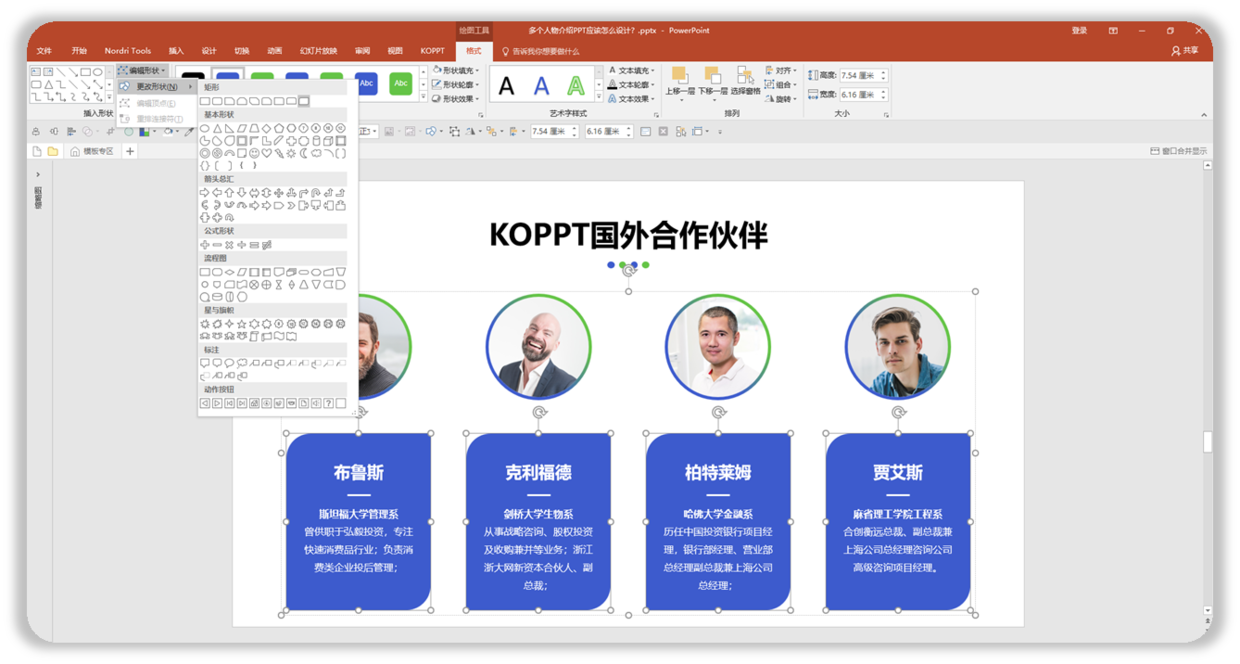
Task: Switch to the 开始 home tab
Action: [79, 50]
